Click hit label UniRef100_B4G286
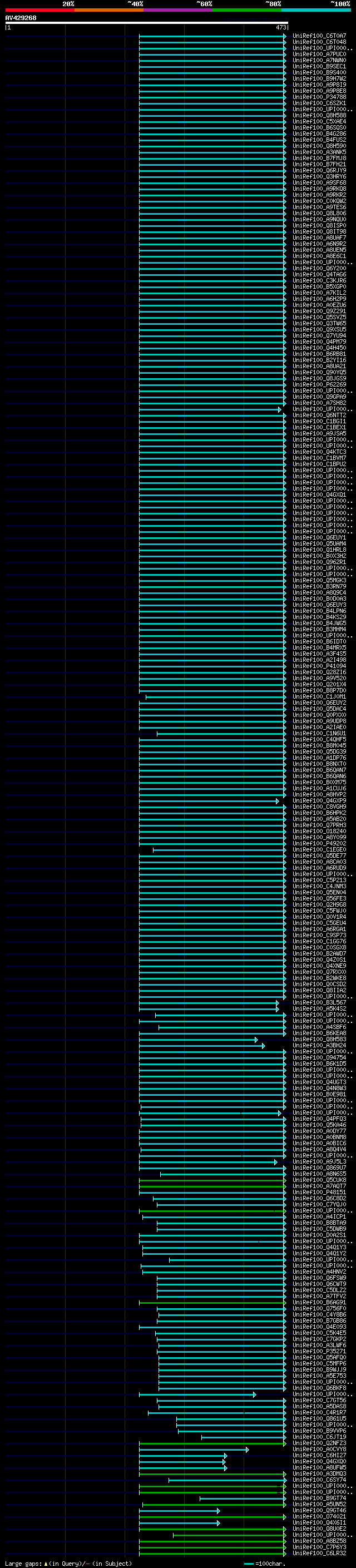356x1568 pixels. coord(319,134)
